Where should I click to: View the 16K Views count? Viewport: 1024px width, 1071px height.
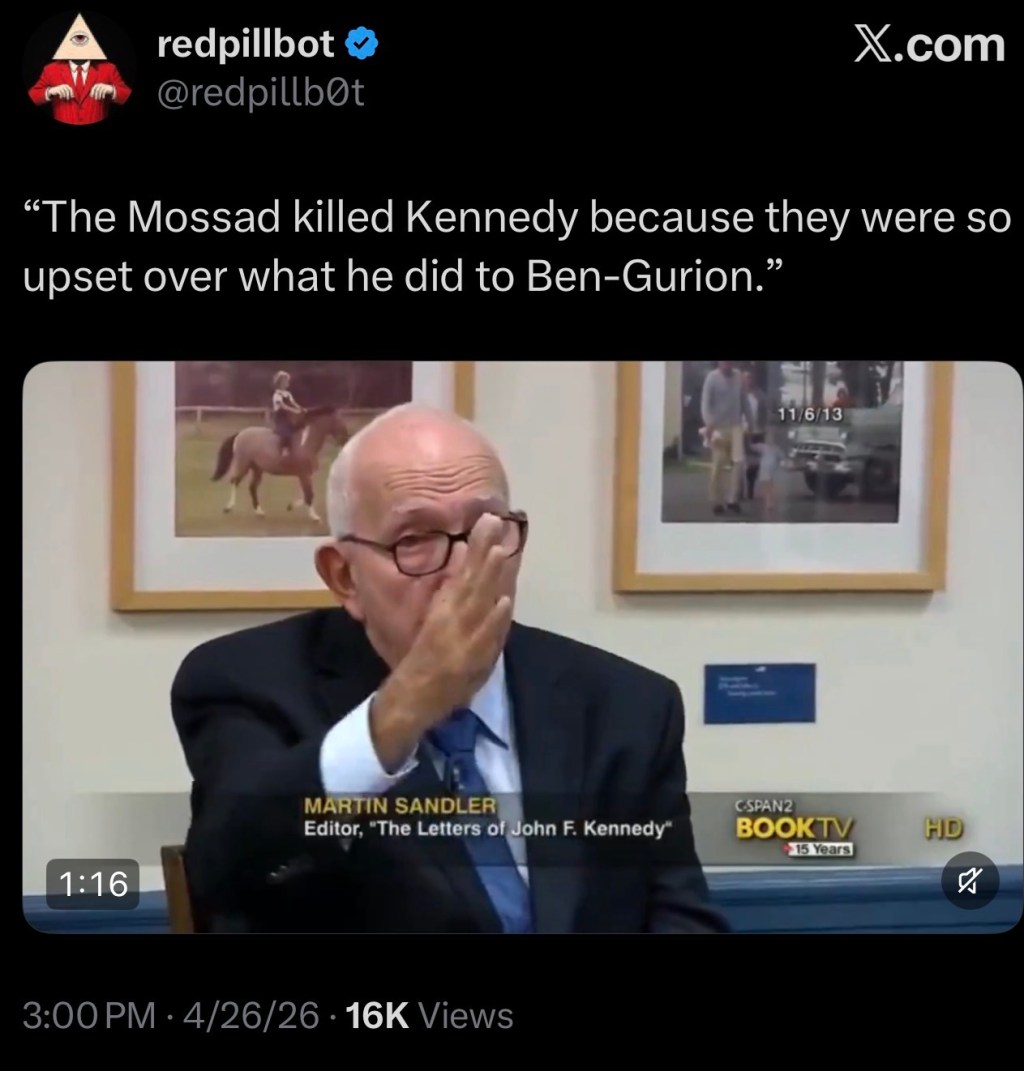point(430,1015)
